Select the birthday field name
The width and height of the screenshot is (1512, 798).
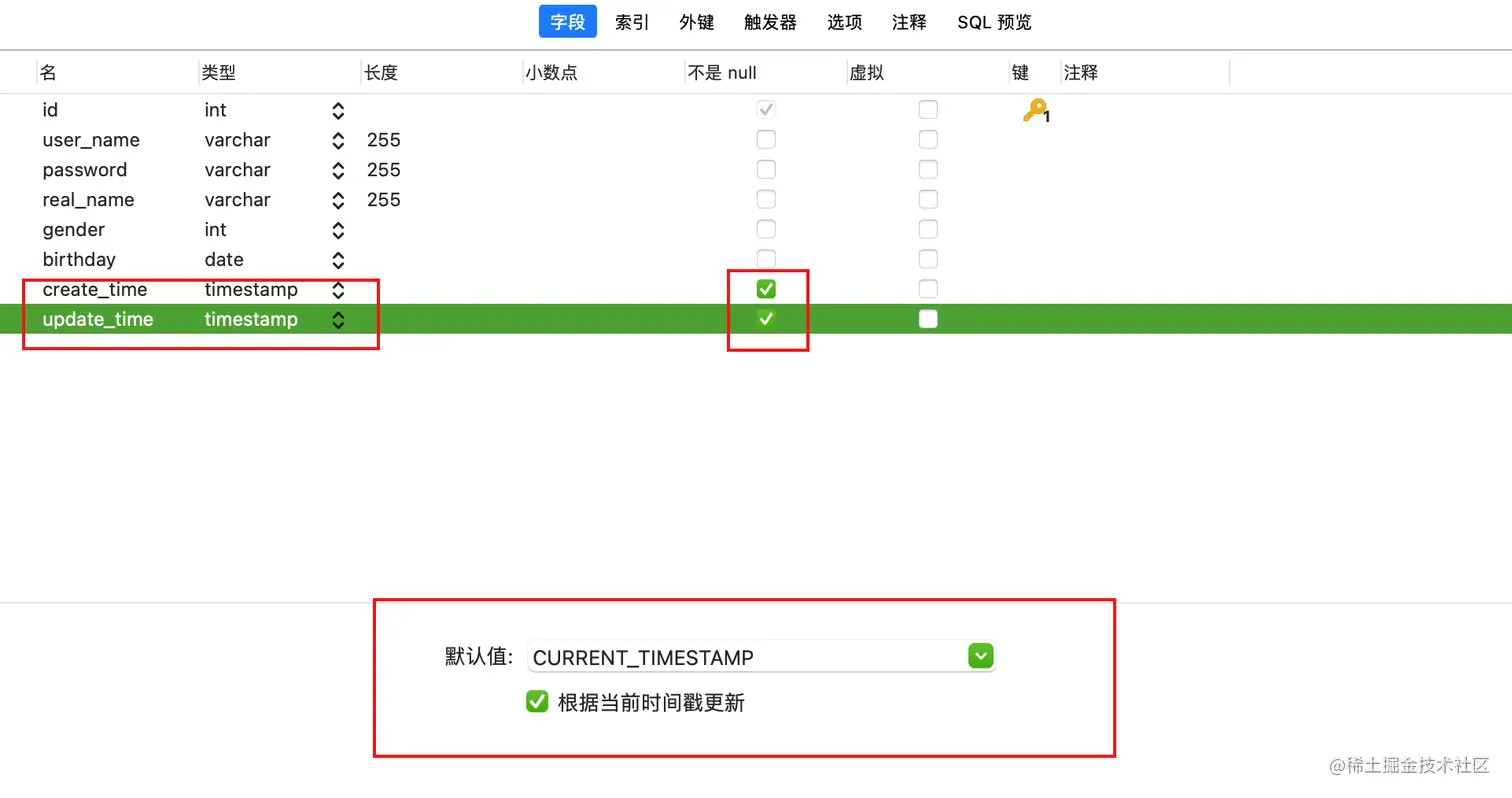pyautogui.click(x=79, y=260)
